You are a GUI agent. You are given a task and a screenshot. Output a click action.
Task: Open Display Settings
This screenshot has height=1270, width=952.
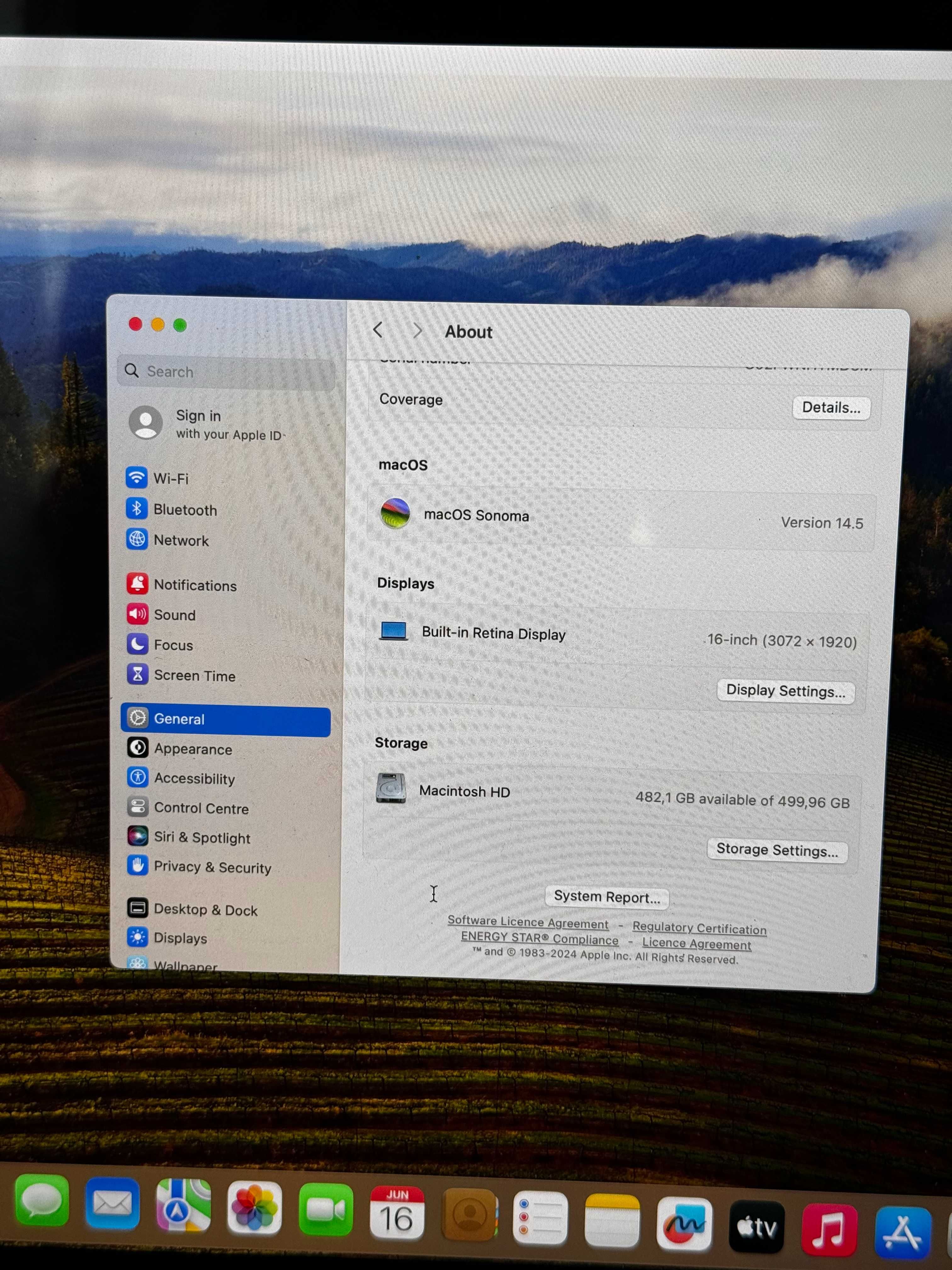click(x=785, y=691)
